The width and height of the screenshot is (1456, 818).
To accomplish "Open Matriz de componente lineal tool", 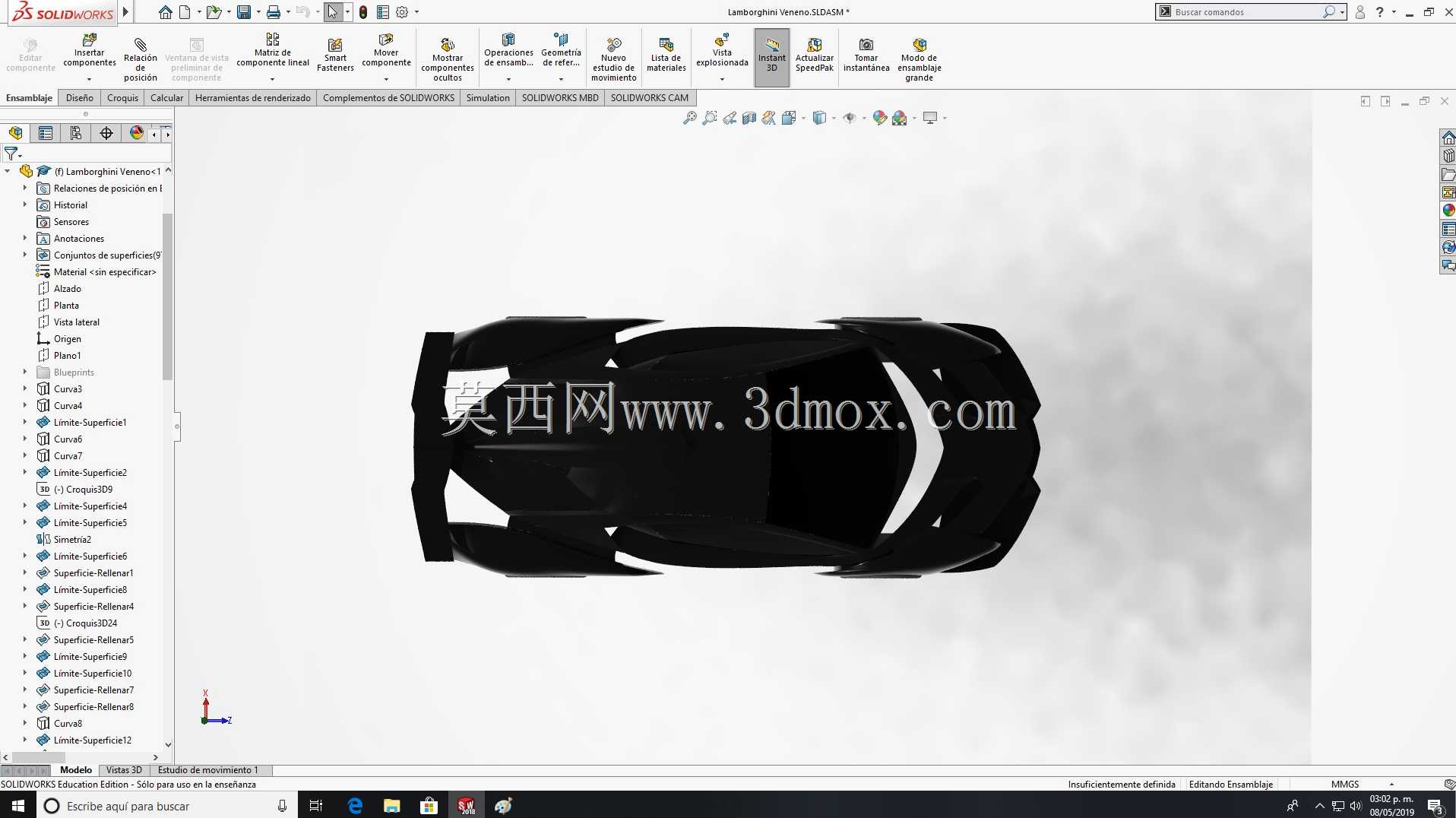I will (273, 50).
